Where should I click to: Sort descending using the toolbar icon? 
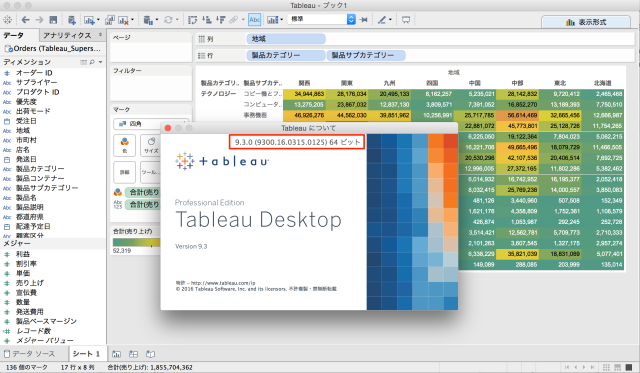coord(221,20)
